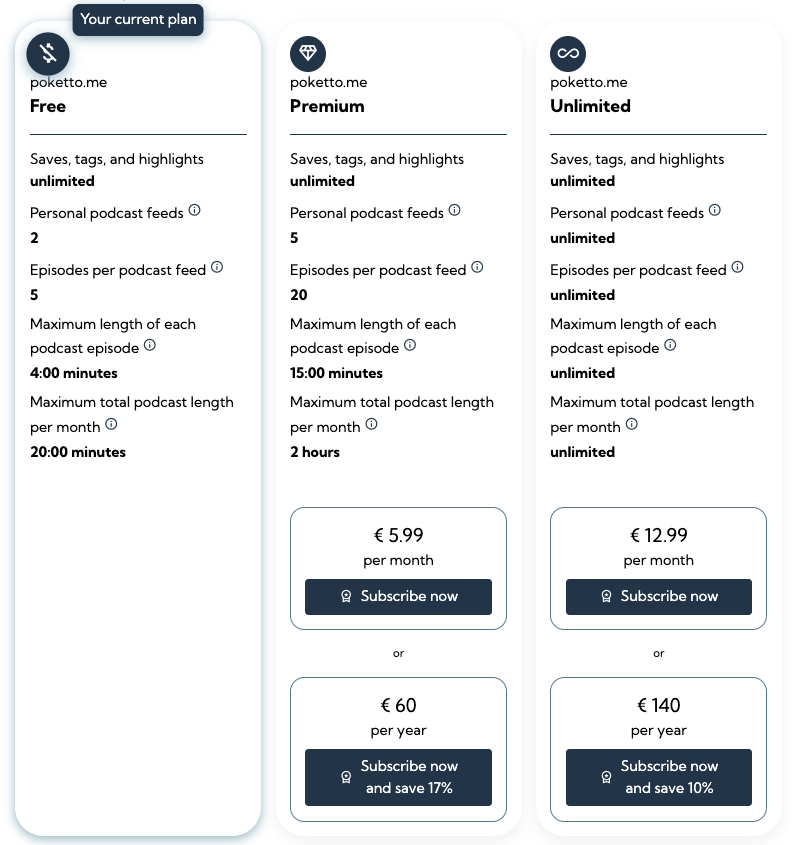792x845 pixels.
Task: Click the Free plan crossed-dollar icon
Action: coord(48,53)
